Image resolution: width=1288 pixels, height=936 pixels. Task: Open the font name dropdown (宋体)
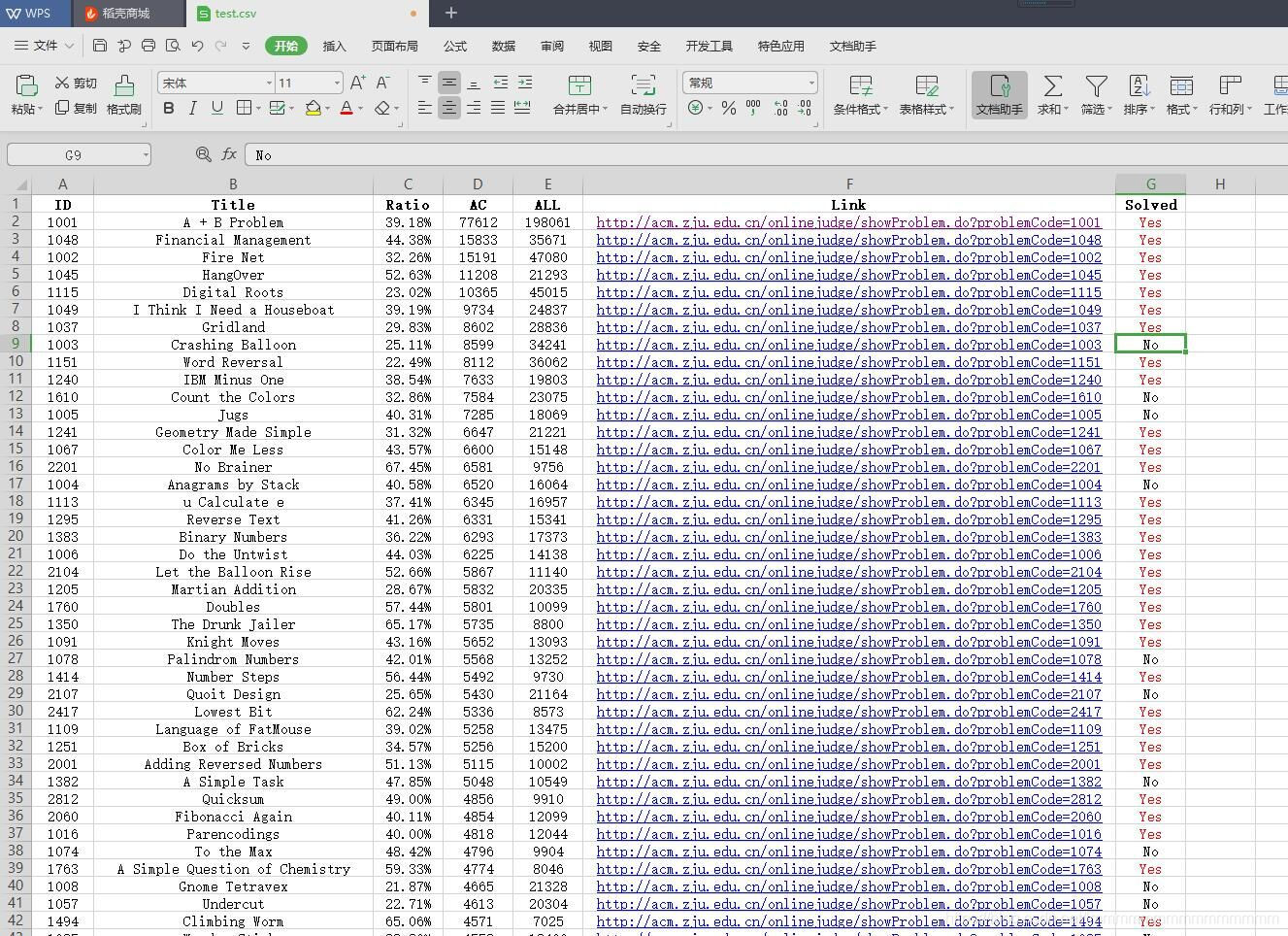pos(269,83)
